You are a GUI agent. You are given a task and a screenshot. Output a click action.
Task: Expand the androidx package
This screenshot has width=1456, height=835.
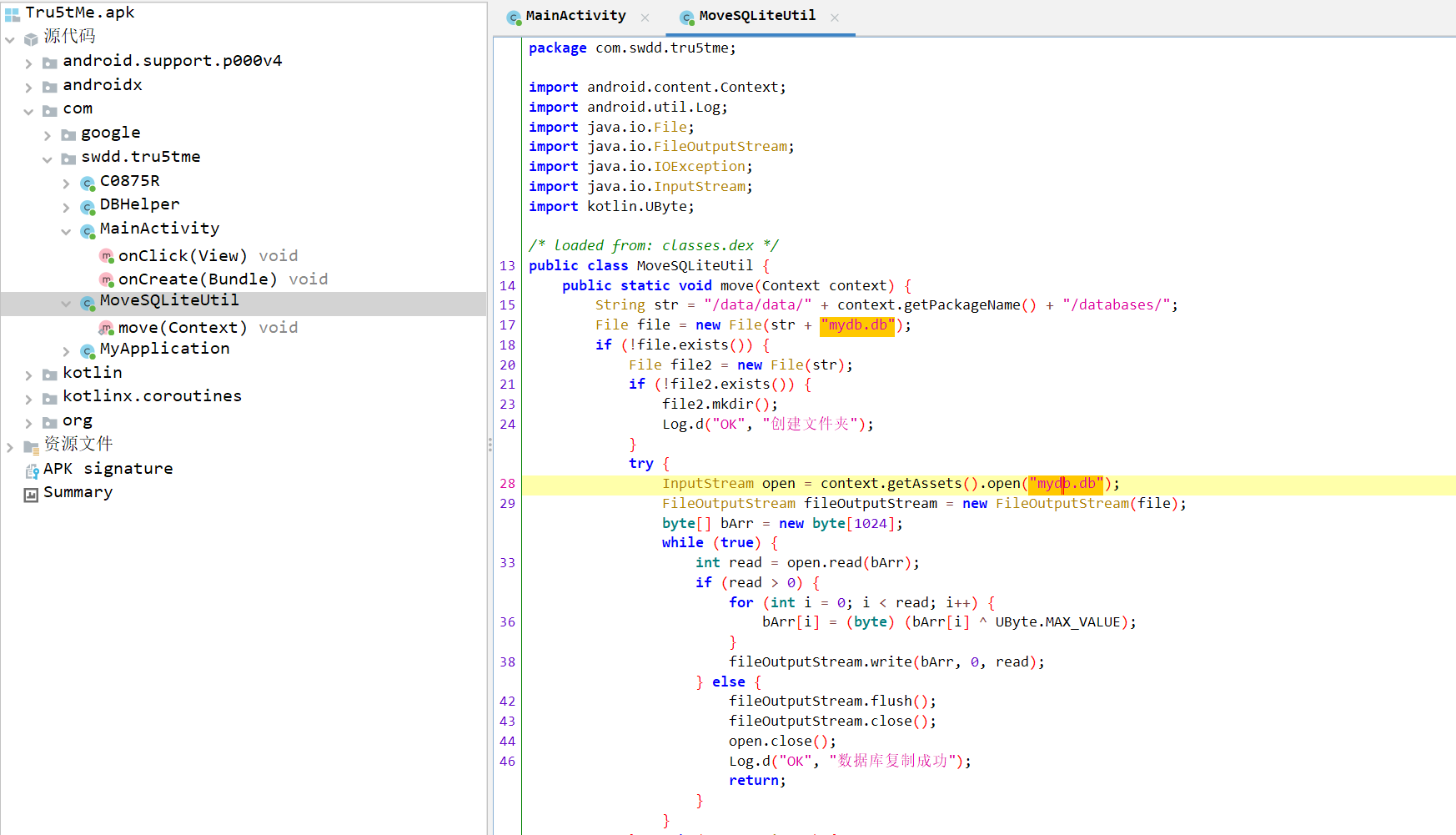pos(28,88)
